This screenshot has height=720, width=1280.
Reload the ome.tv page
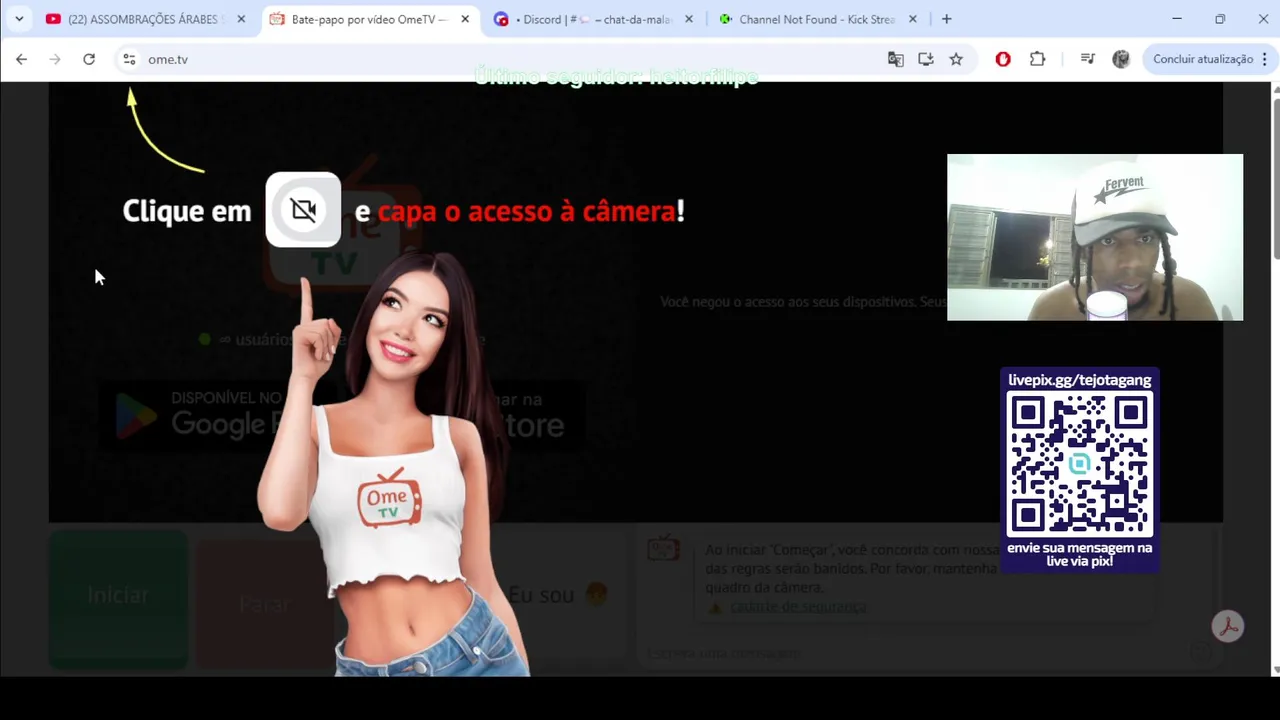89,59
